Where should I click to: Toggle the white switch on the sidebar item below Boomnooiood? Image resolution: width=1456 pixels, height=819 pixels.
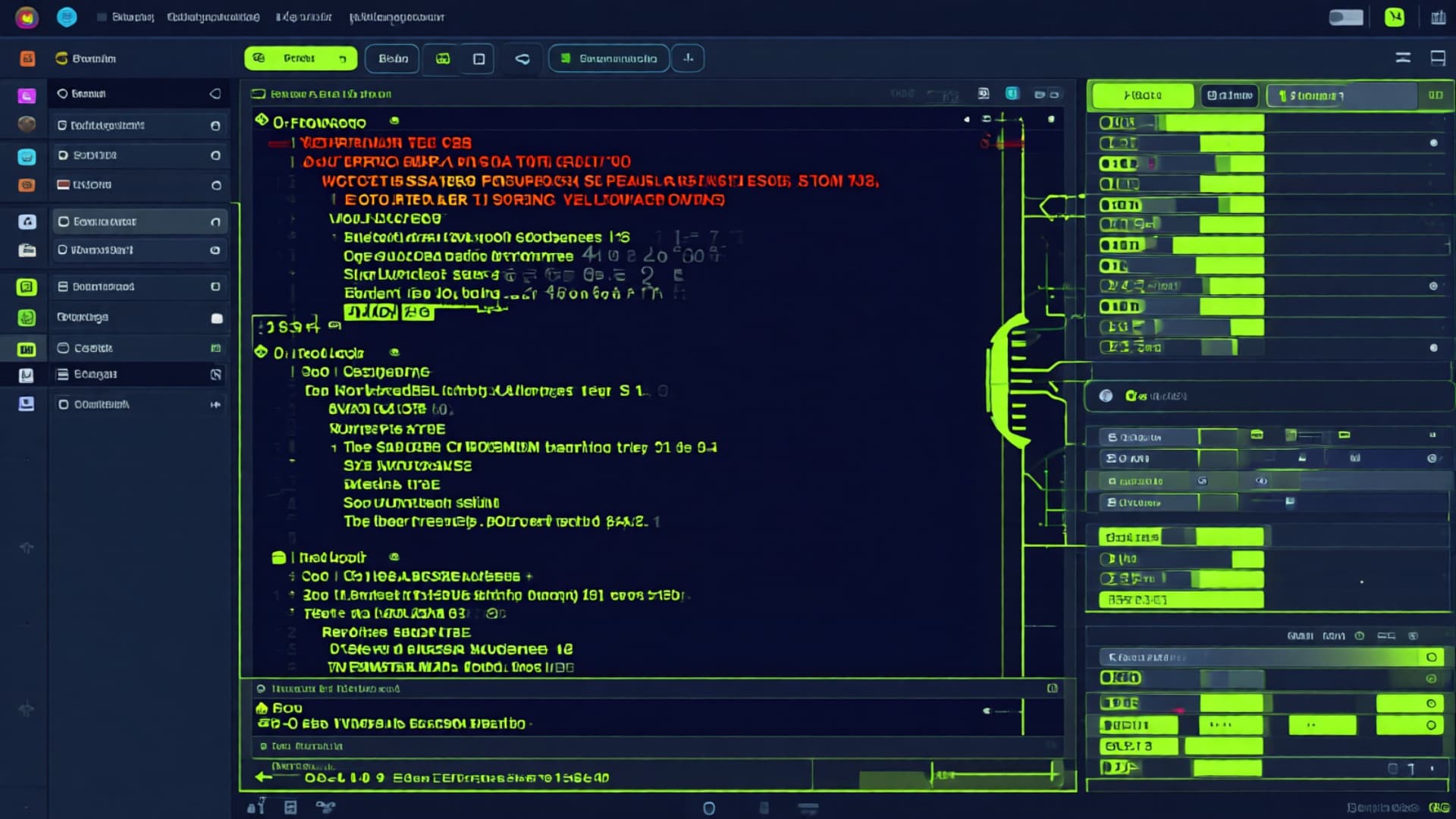coord(216,318)
